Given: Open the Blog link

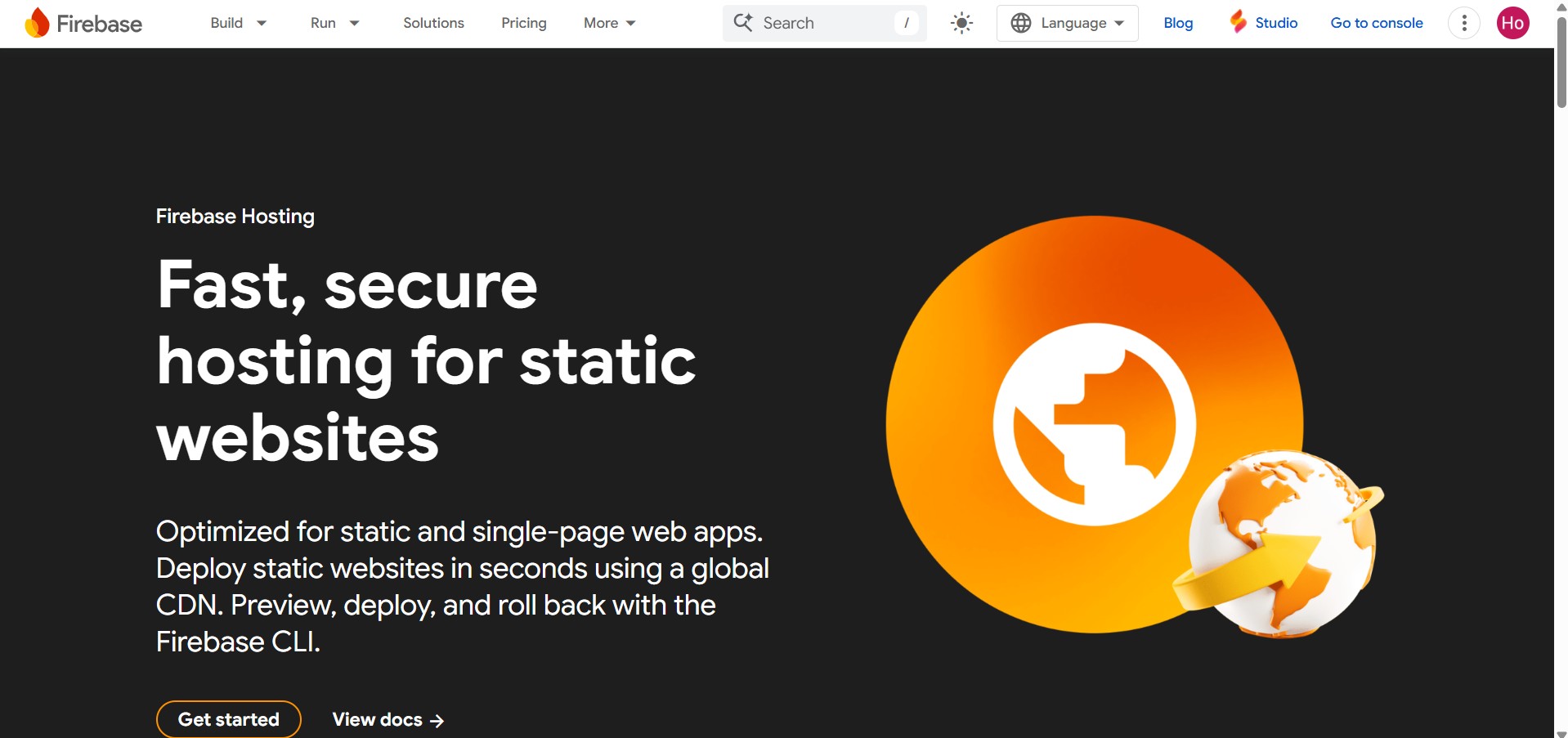Looking at the screenshot, I should (1178, 23).
